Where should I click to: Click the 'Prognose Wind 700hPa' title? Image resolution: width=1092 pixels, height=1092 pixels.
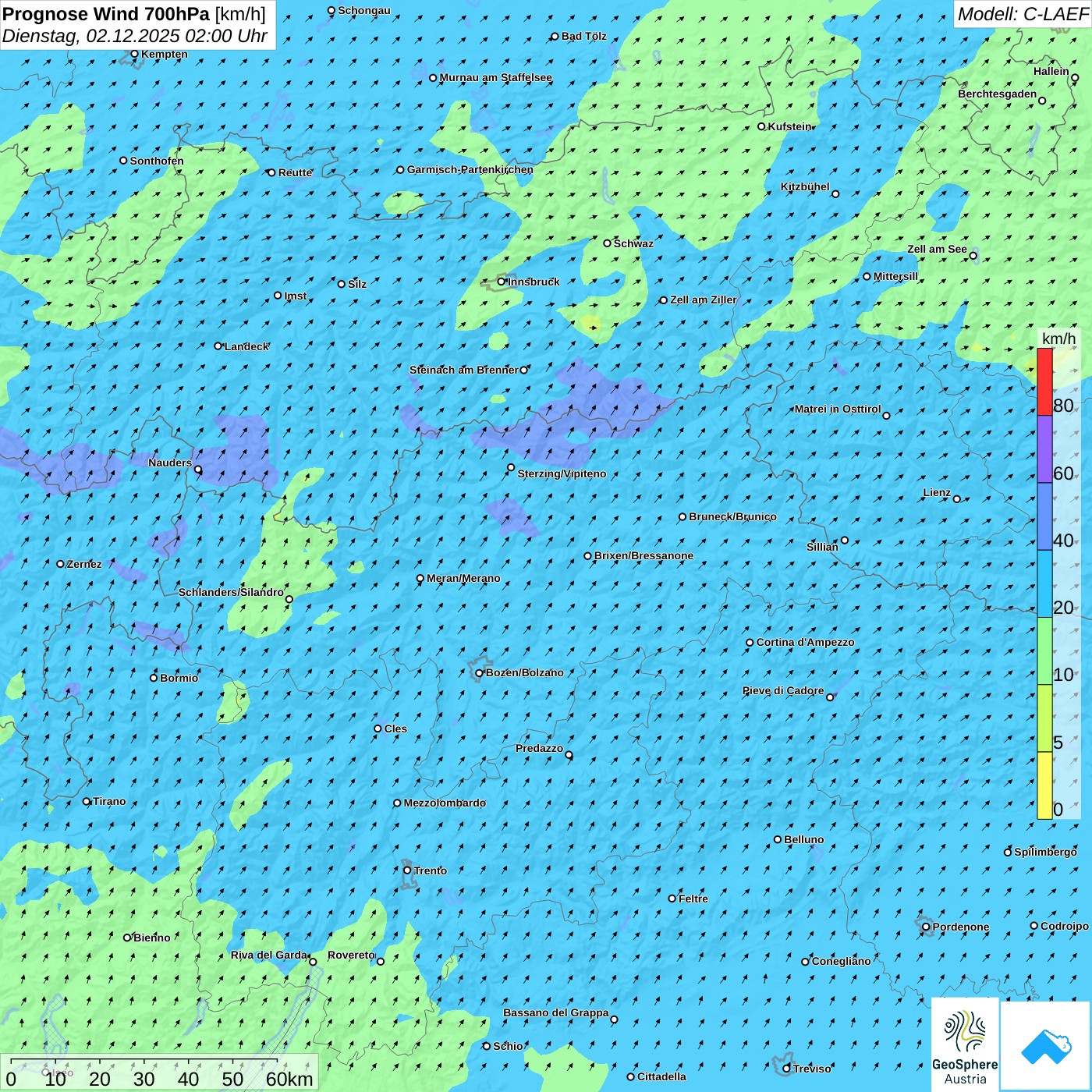106,14
